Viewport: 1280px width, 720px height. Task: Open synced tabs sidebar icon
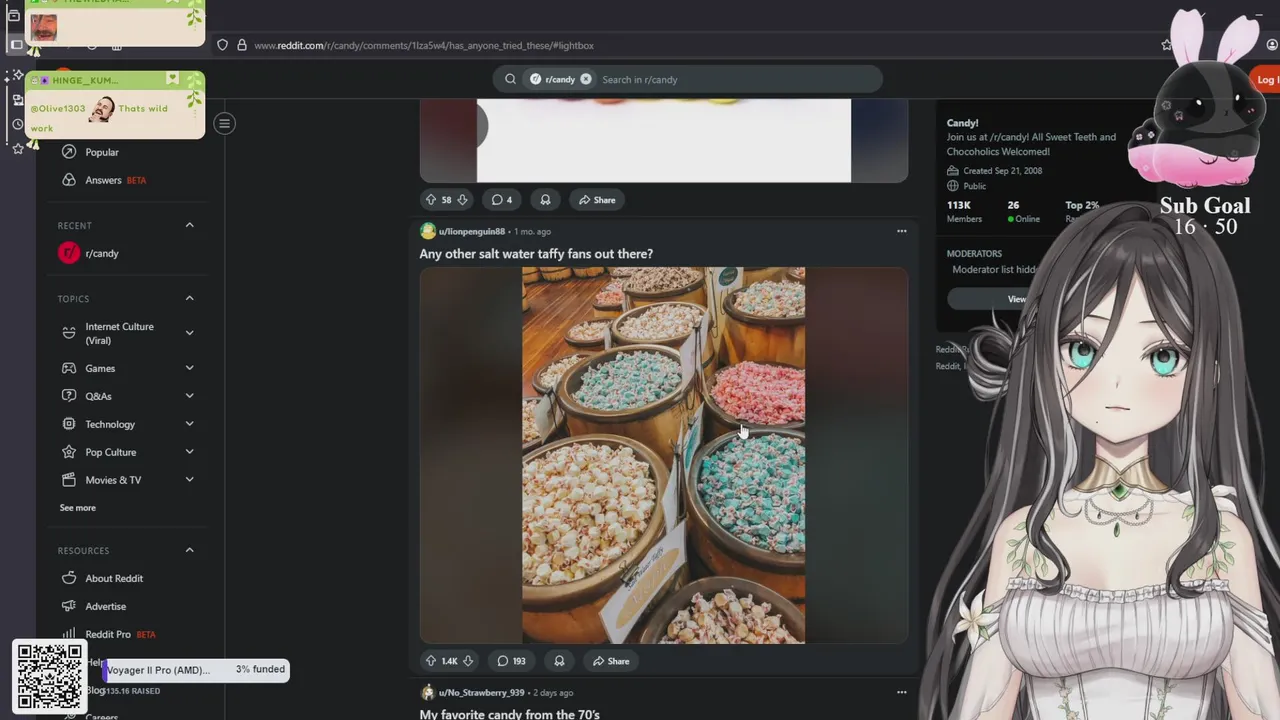16,99
